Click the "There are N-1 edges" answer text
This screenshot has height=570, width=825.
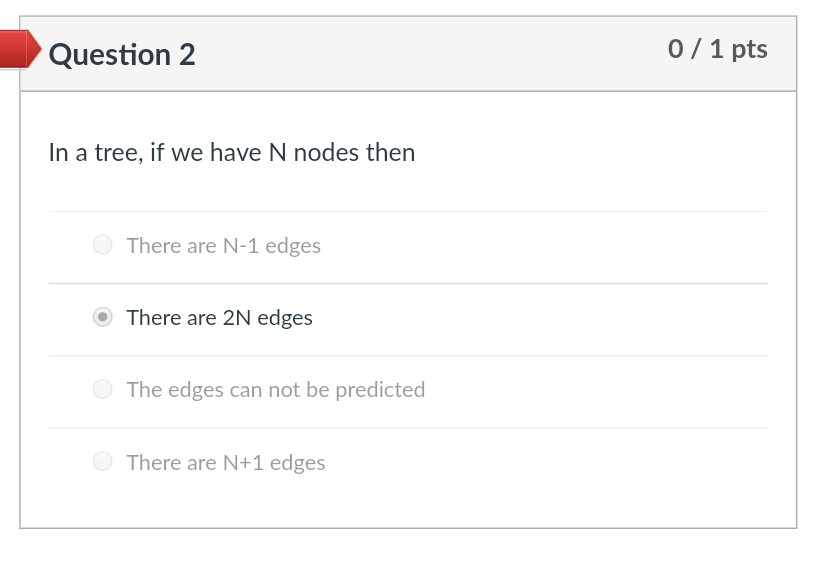(x=223, y=246)
